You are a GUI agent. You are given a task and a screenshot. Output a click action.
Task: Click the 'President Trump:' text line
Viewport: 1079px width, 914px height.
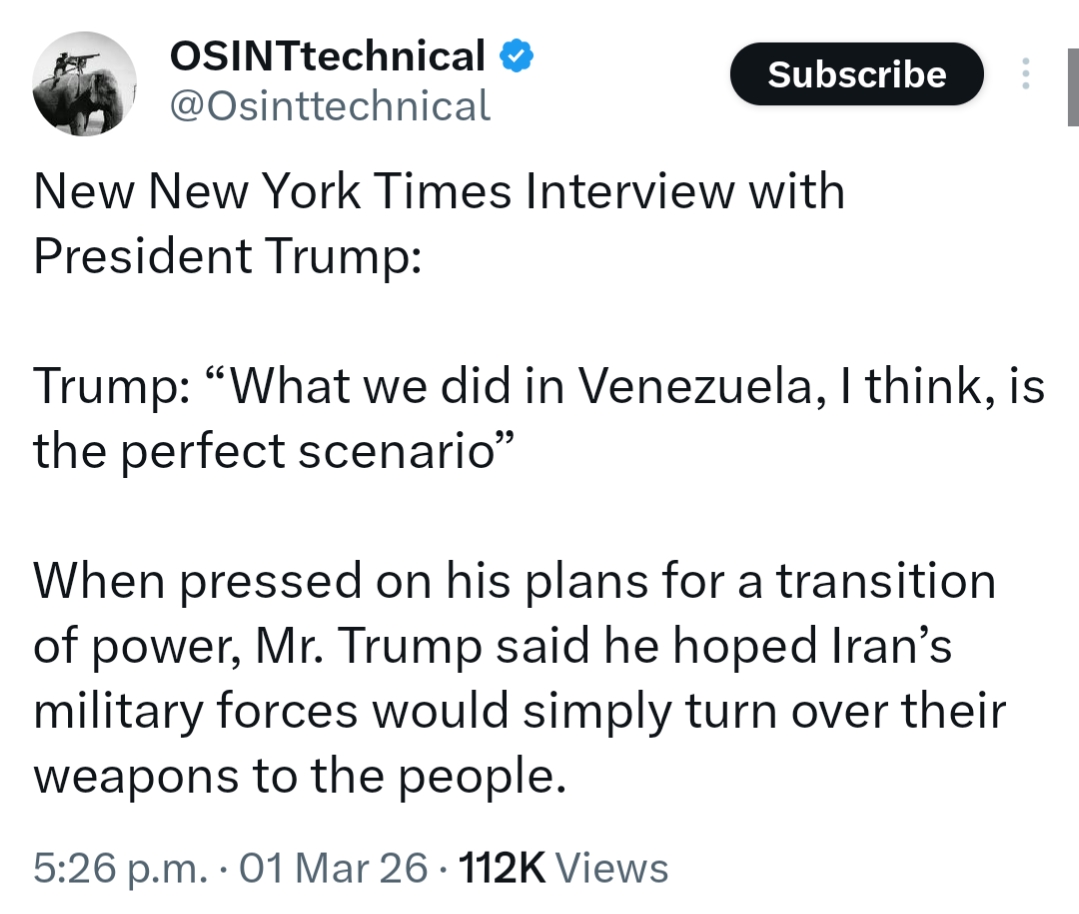[x=227, y=256]
